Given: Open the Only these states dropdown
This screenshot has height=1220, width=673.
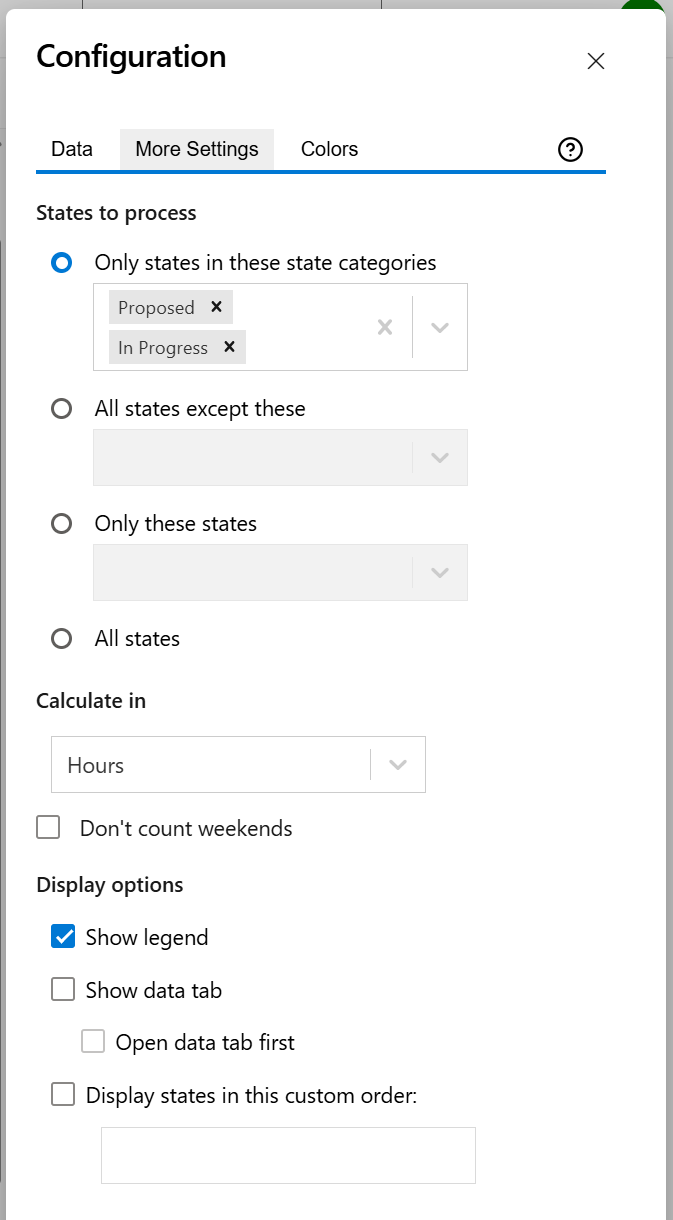Looking at the screenshot, I should [439, 572].
